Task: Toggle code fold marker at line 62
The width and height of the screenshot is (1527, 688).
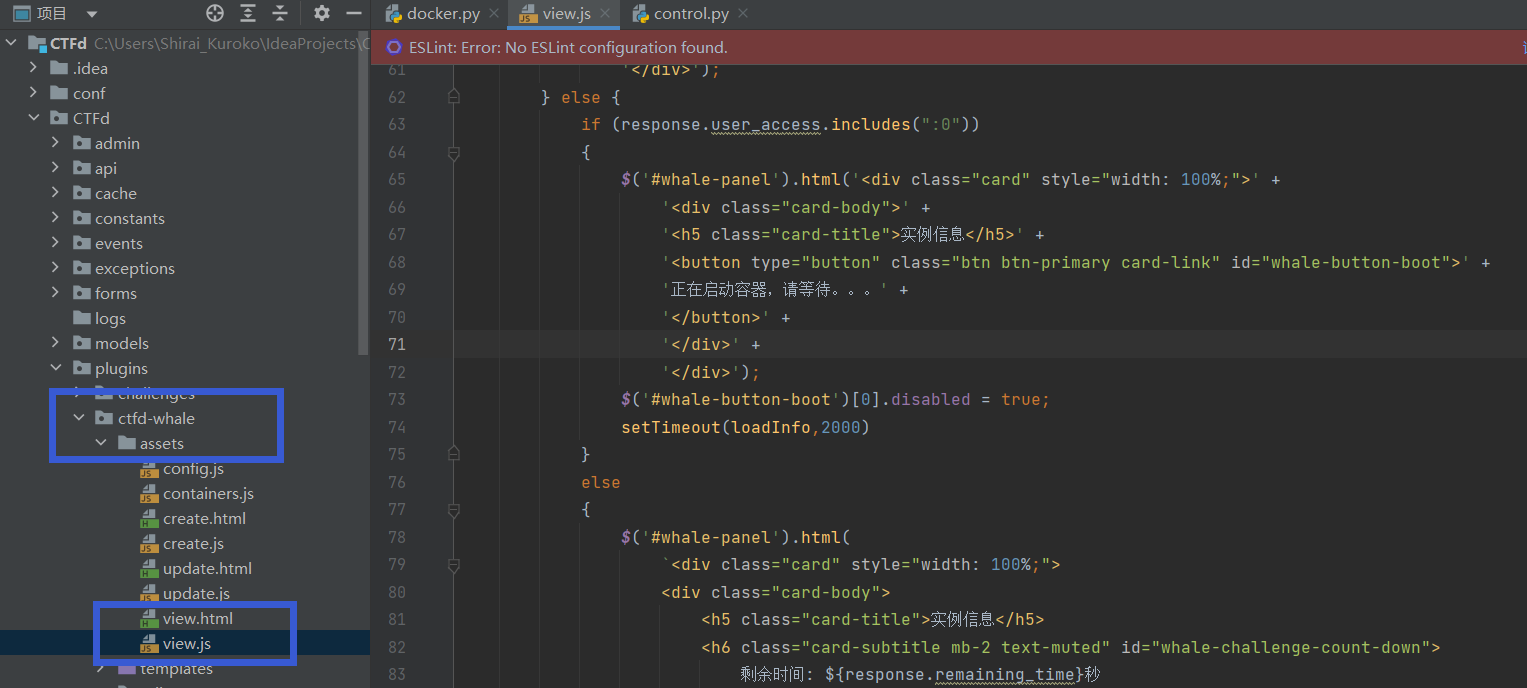Action: (x=454, y=97)
